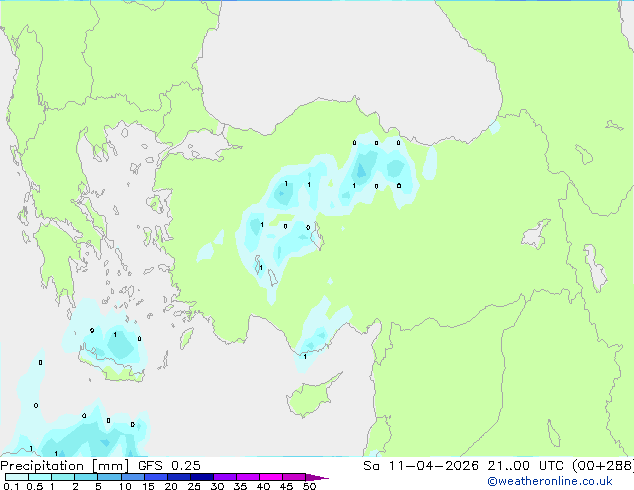
Task: Click the legend label "10"
Action: click(125, 486)
